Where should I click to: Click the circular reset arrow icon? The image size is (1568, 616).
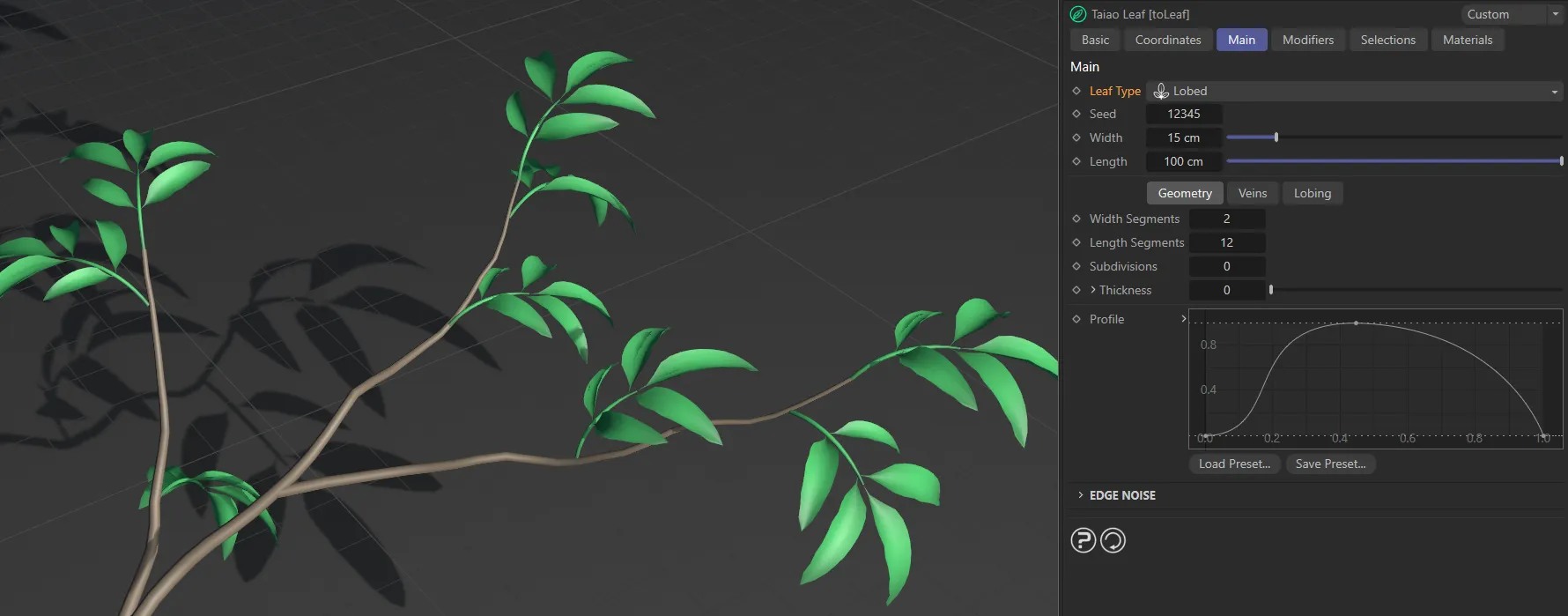pos(1113,540)
